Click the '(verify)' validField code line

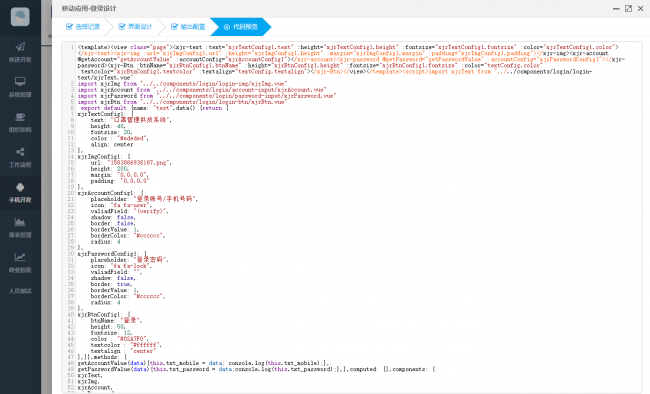pos(130,211)
